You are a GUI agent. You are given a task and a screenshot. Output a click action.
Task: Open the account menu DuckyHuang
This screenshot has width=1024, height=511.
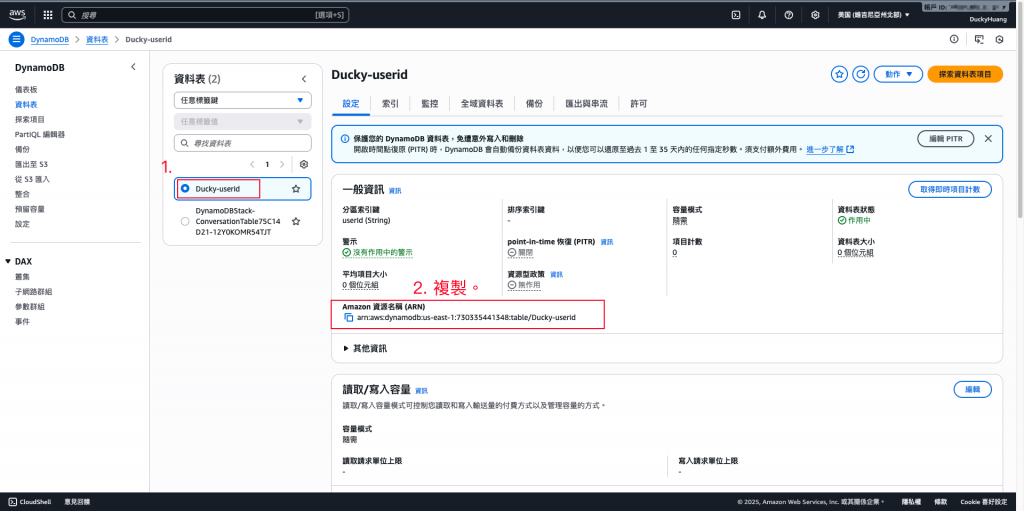coord(989,20)
